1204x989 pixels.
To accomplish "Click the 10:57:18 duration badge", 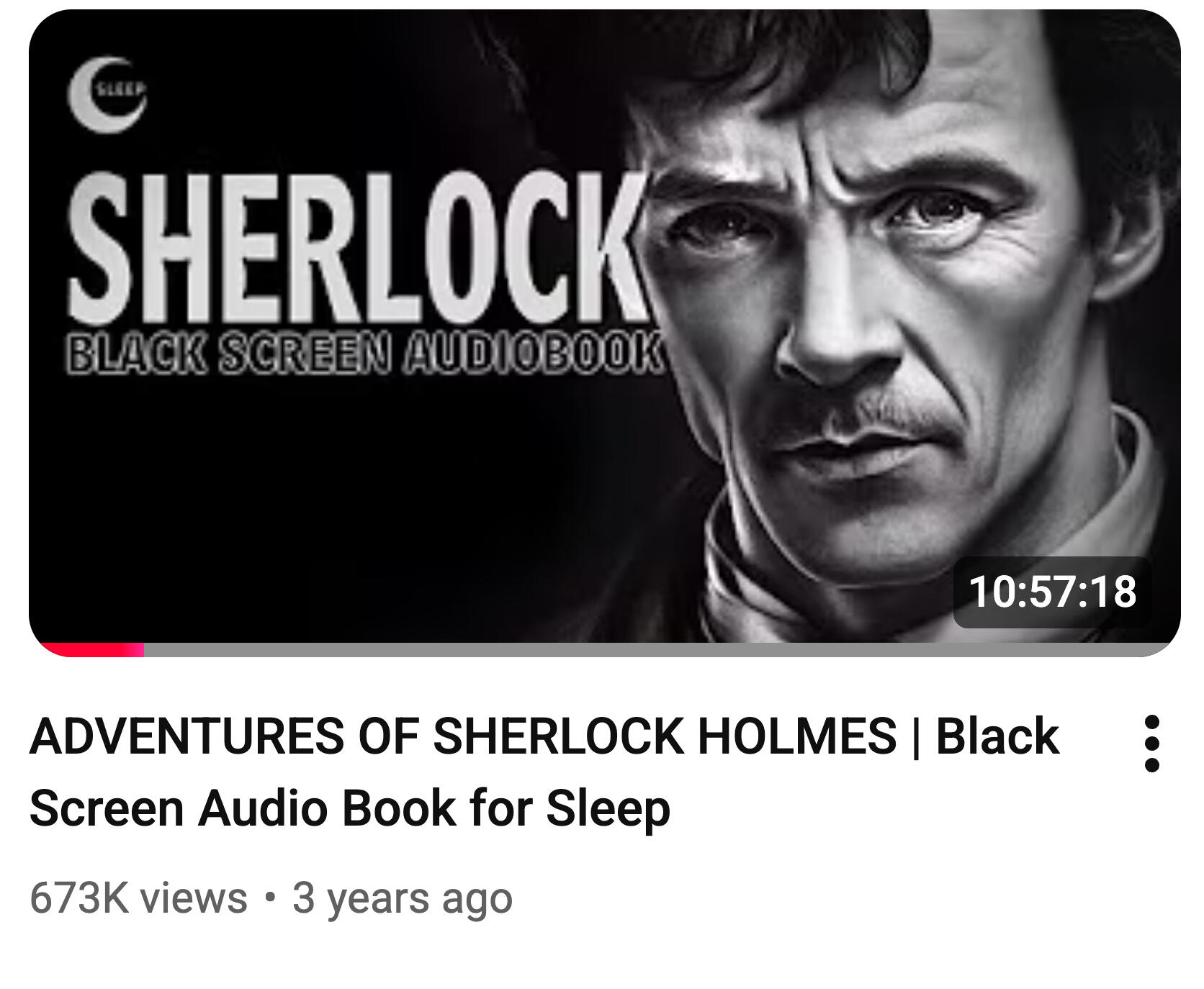I will [1052, 592].
